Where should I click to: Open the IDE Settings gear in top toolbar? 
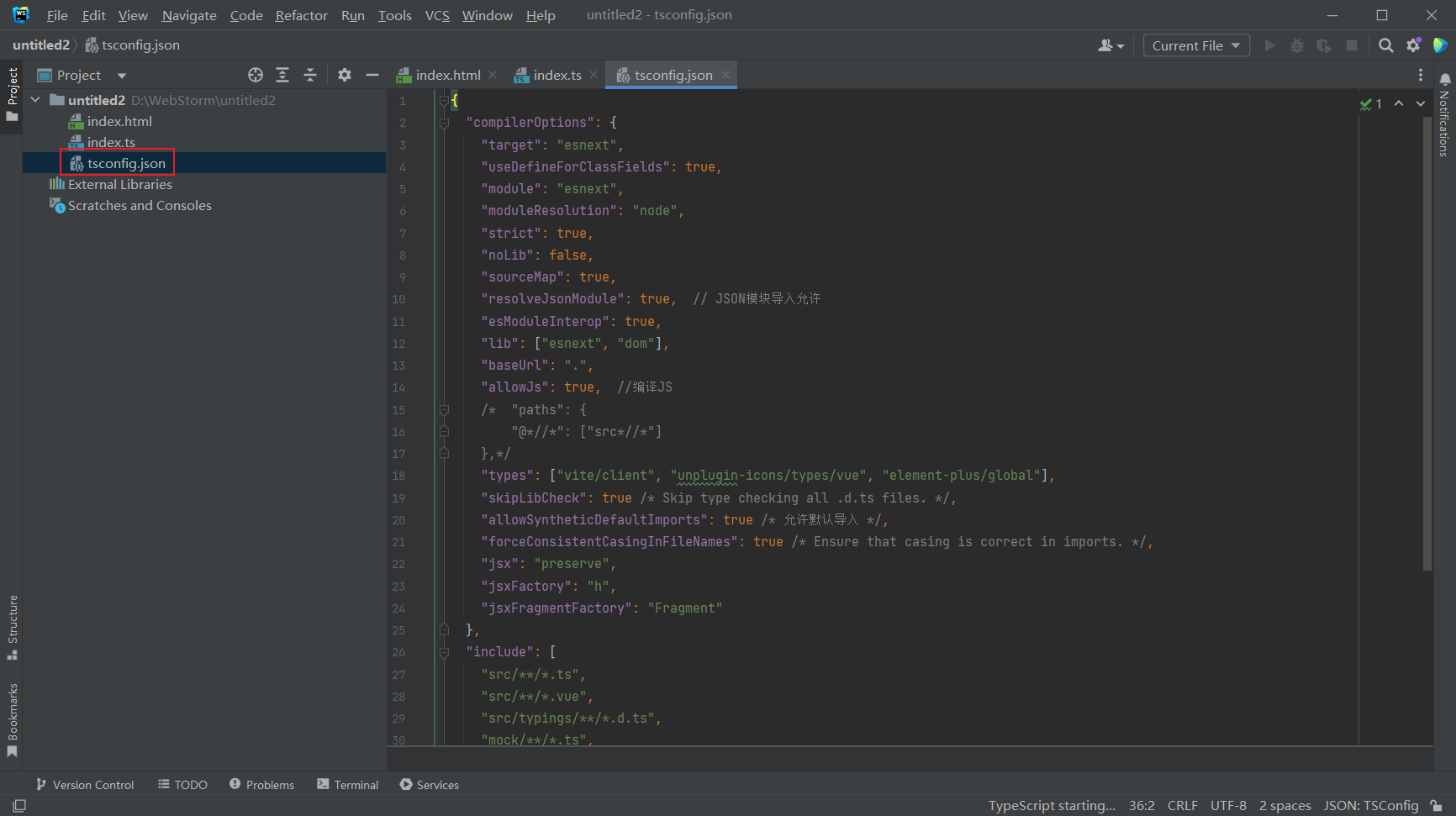[x=1413, y=45]
